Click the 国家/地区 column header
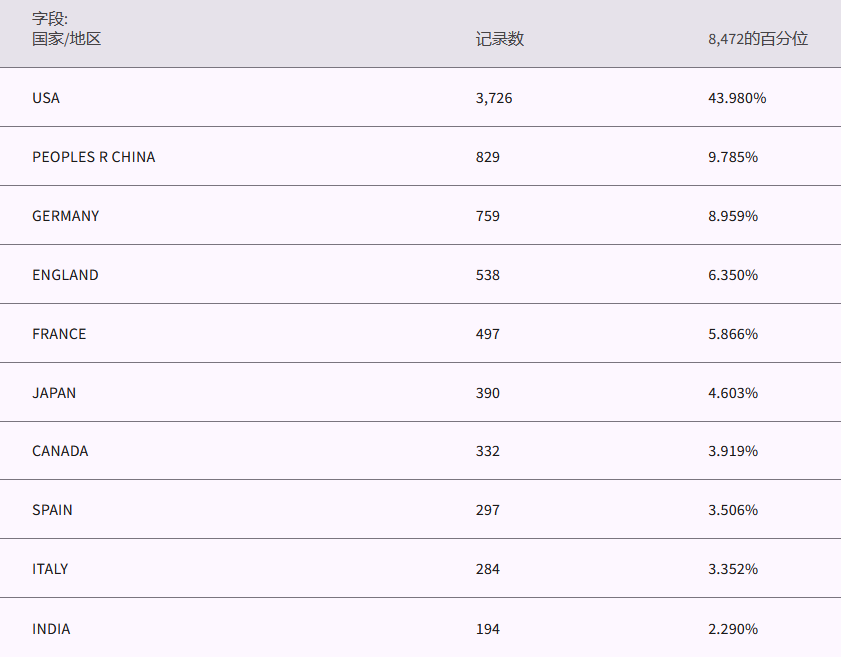841x658 pixels. pos(67,39)
